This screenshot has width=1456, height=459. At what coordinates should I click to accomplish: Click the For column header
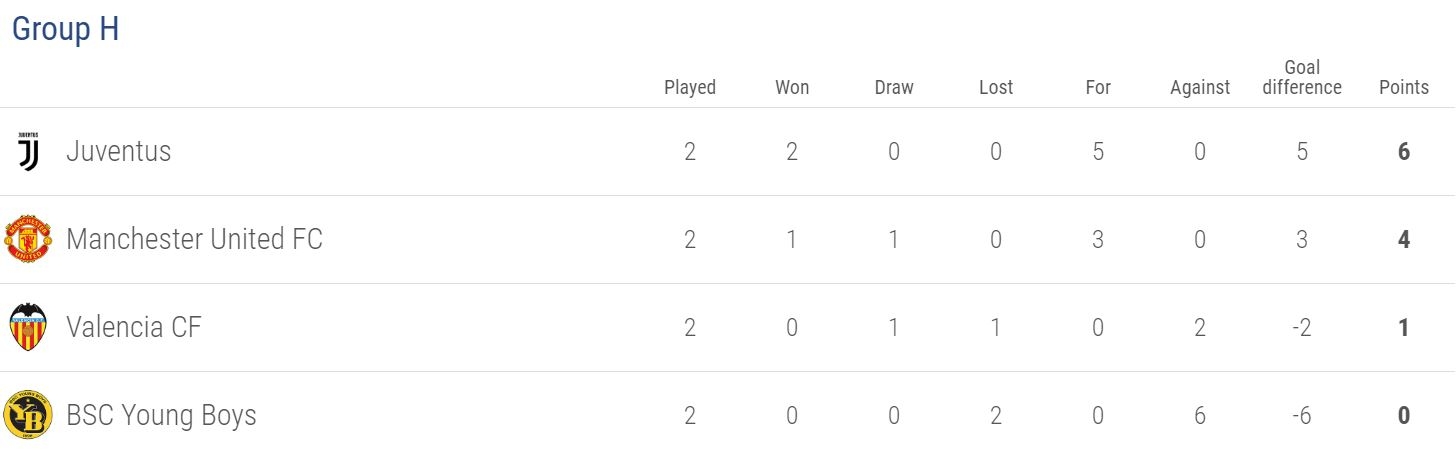click(1098, 87)
